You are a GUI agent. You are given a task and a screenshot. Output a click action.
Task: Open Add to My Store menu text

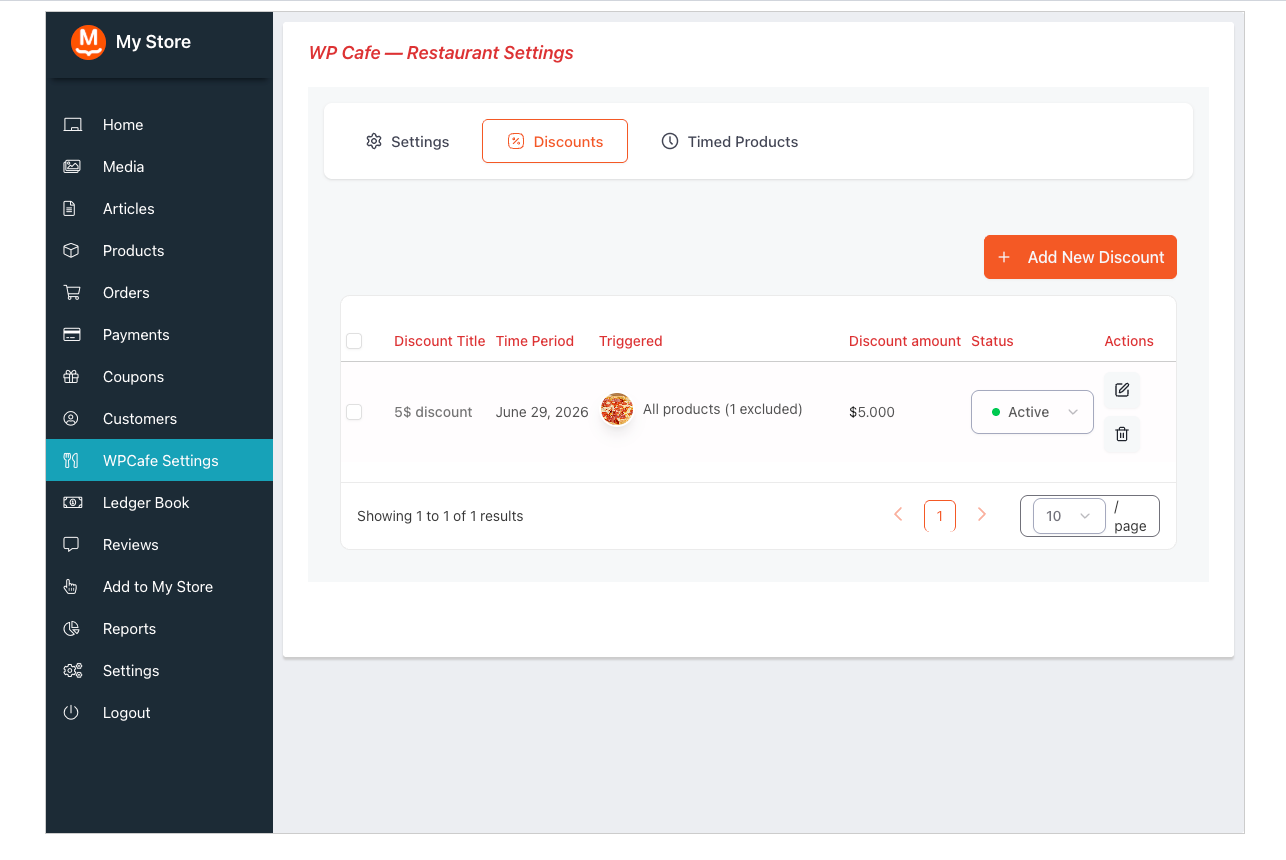point(158,587)
